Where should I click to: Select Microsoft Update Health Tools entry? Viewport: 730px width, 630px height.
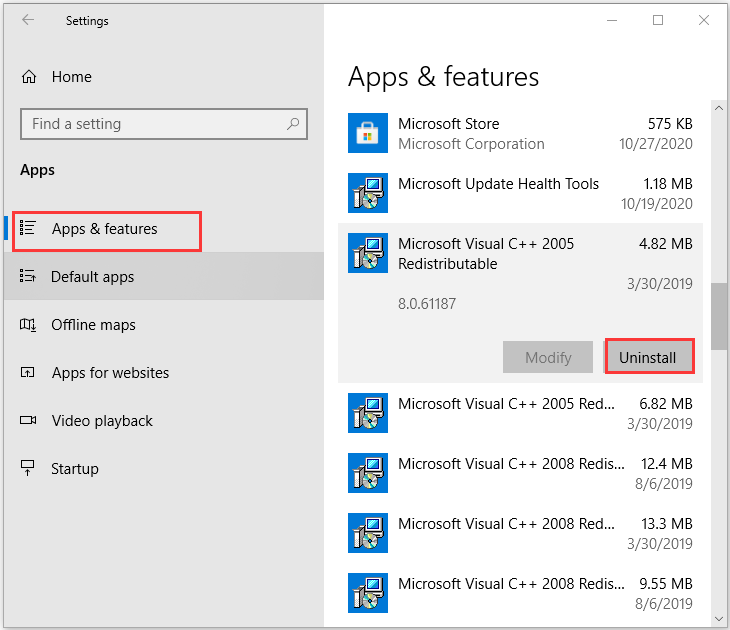click(520, 193)
